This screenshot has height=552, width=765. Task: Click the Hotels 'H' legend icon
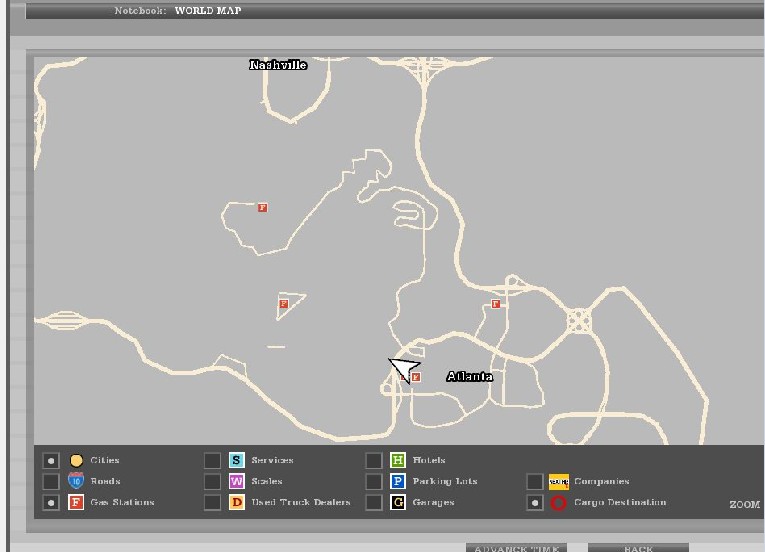click(397, 461)
